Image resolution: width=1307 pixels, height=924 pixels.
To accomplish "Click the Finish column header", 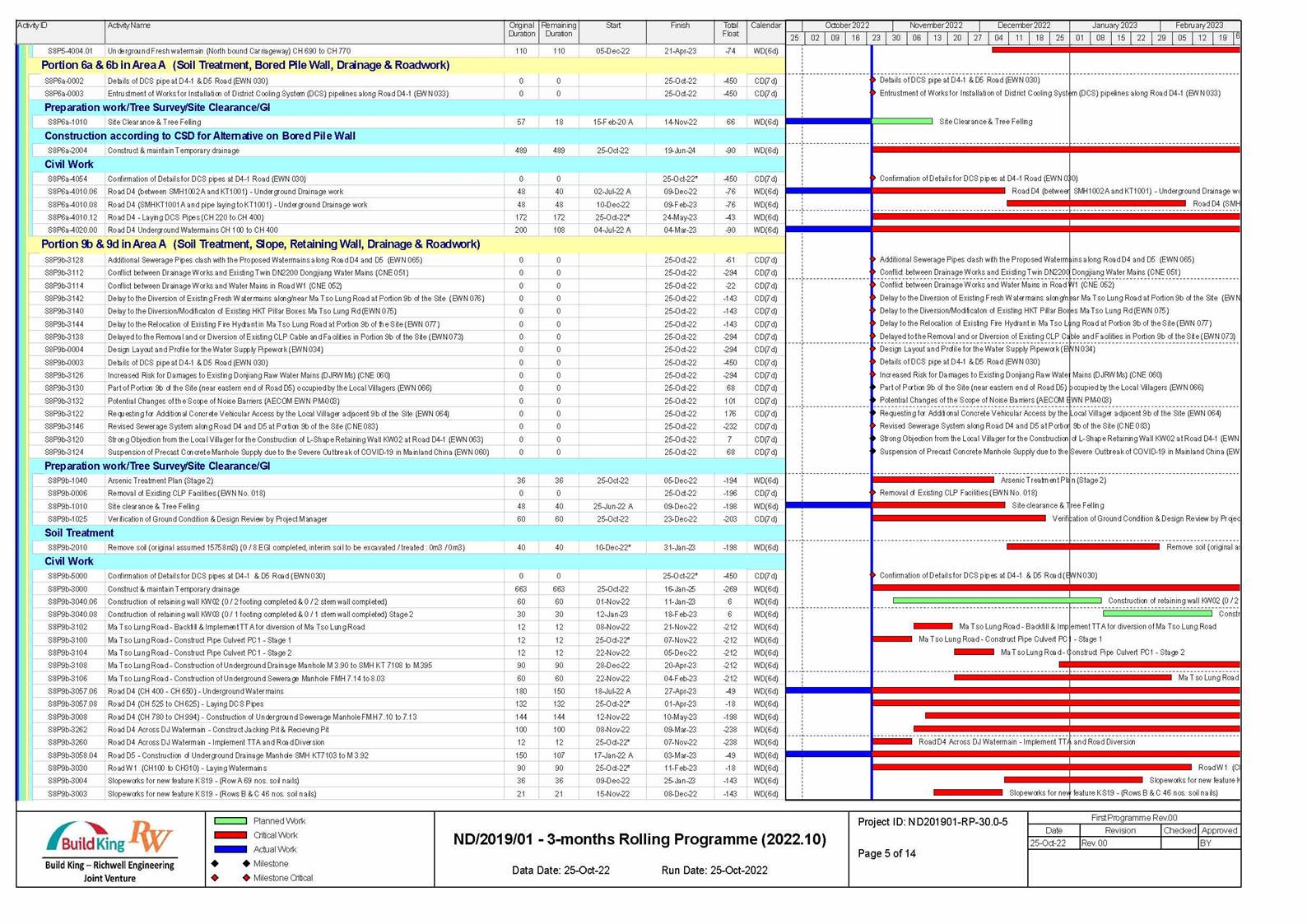I will click(x=680, y=31).
